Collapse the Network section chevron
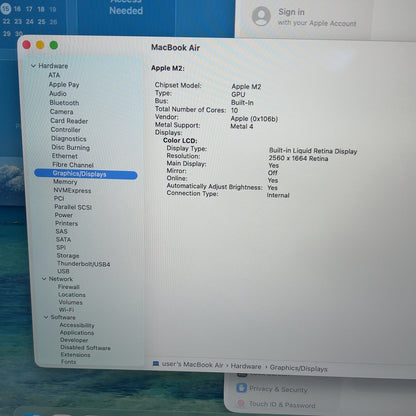This screenshot has height=416, width=416. tap(44, 279)
